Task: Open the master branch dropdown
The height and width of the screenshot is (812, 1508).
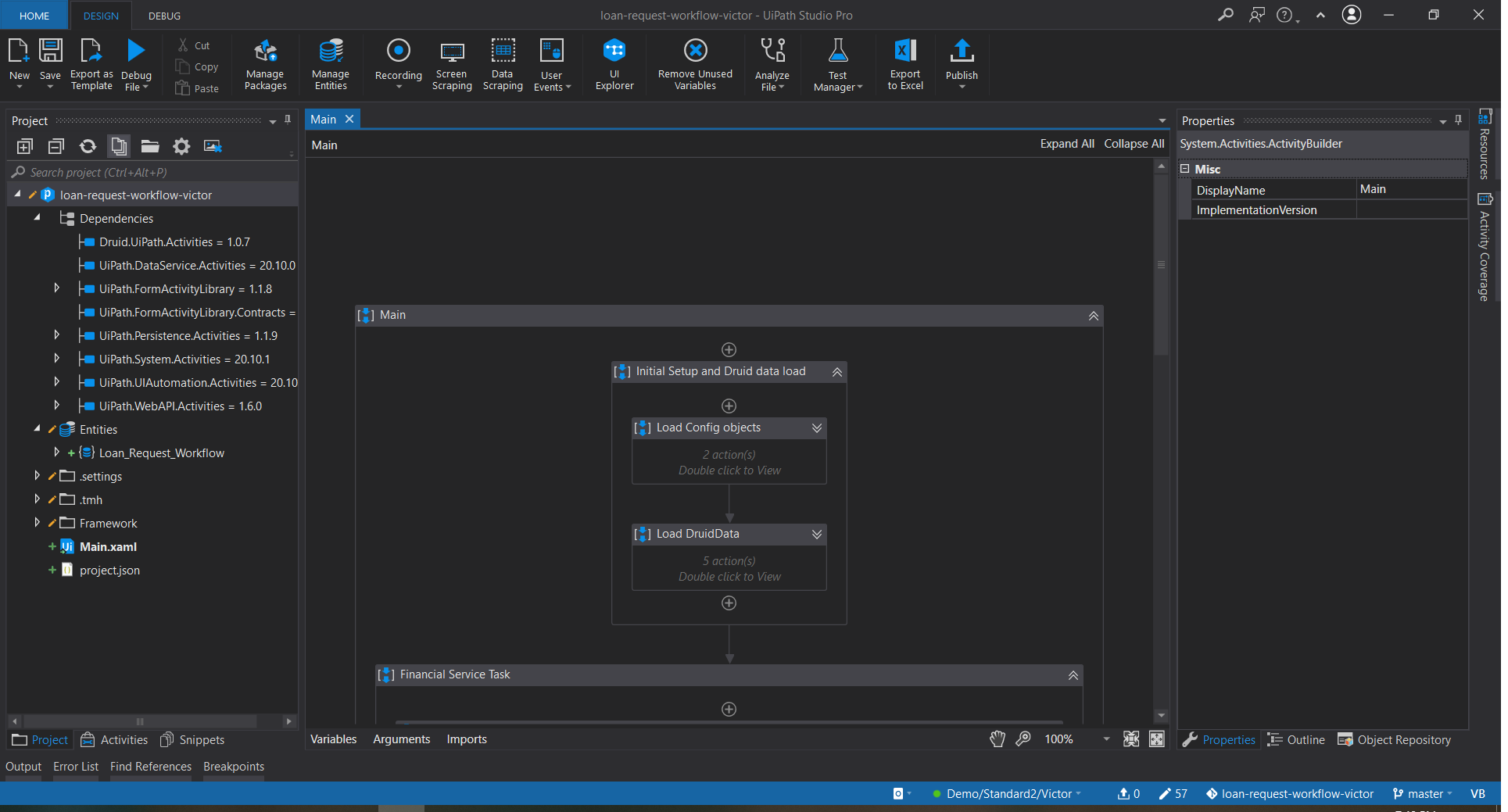Action: tap(1423, 794)
